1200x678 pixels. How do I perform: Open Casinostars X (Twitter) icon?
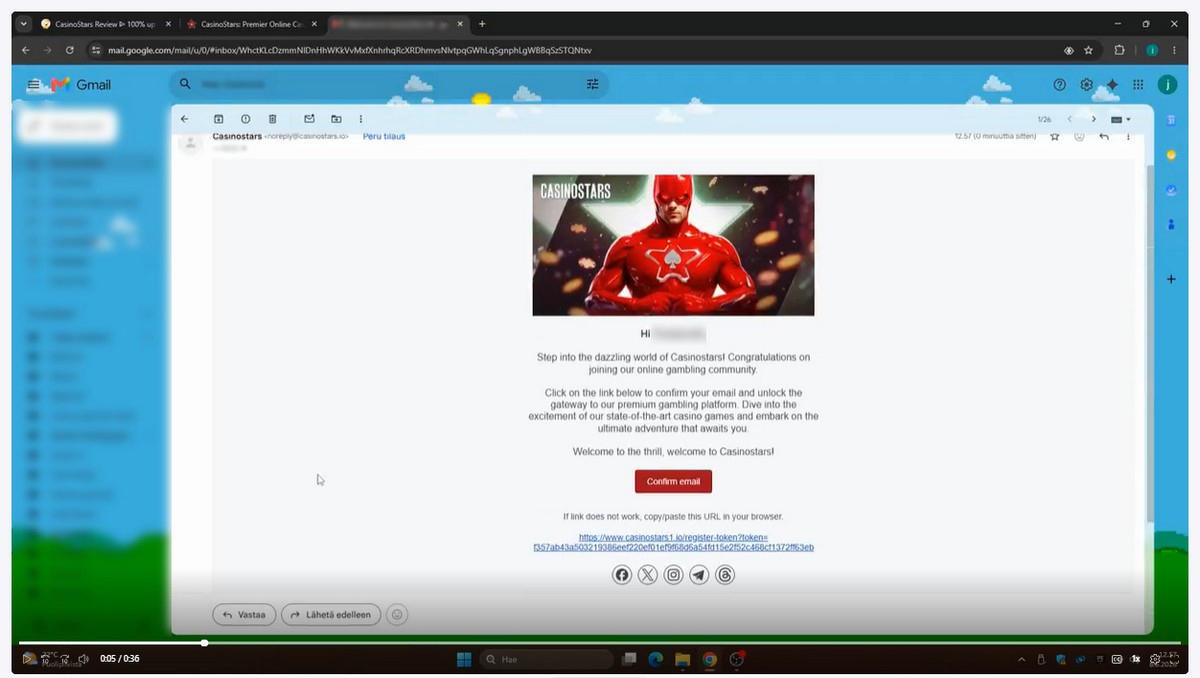[x=648, y=575]
